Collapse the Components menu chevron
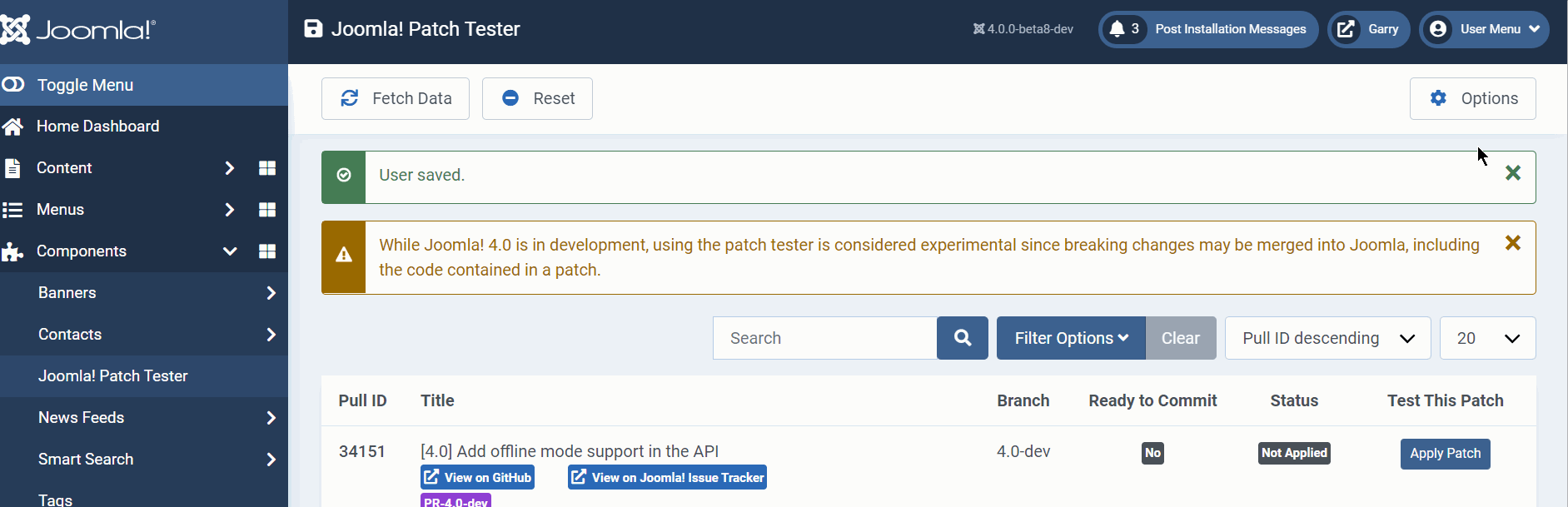 (x=230, y=251)
